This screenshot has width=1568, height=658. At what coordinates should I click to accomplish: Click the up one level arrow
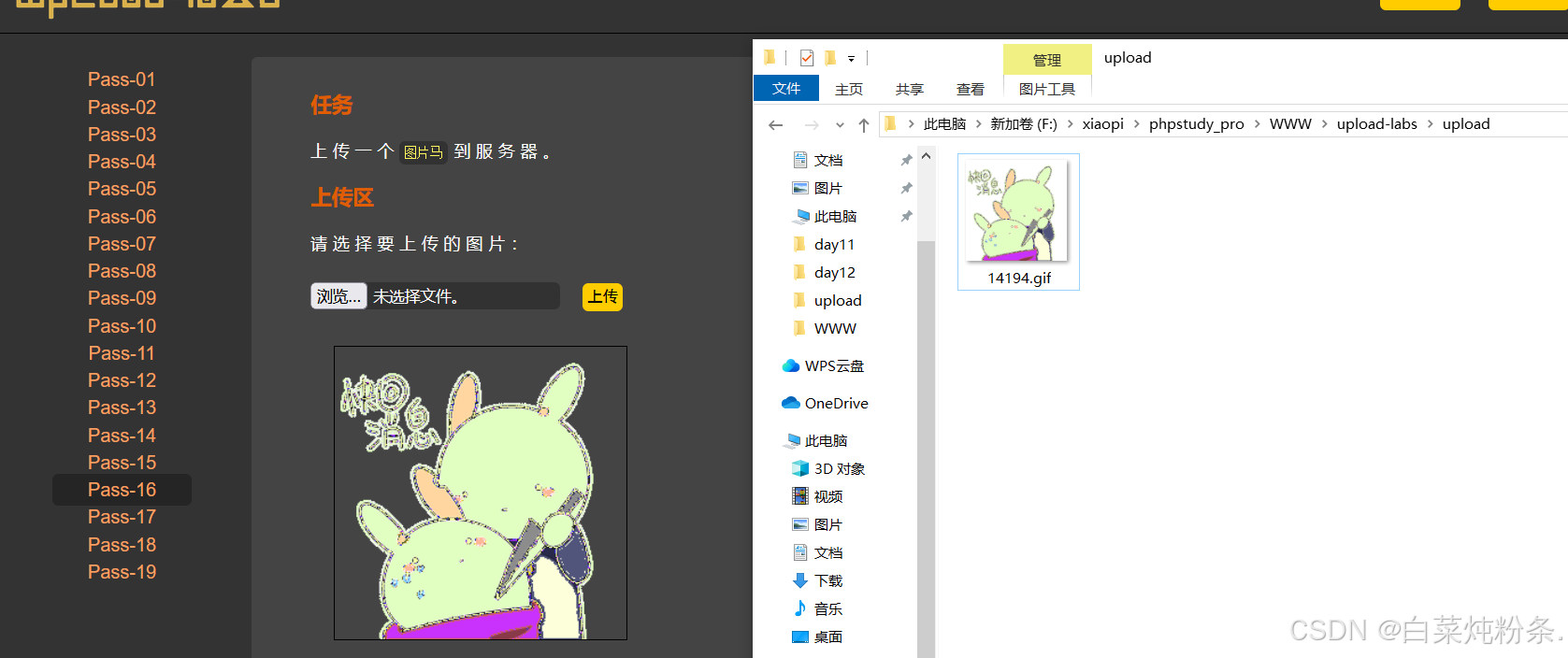[864, 124]
